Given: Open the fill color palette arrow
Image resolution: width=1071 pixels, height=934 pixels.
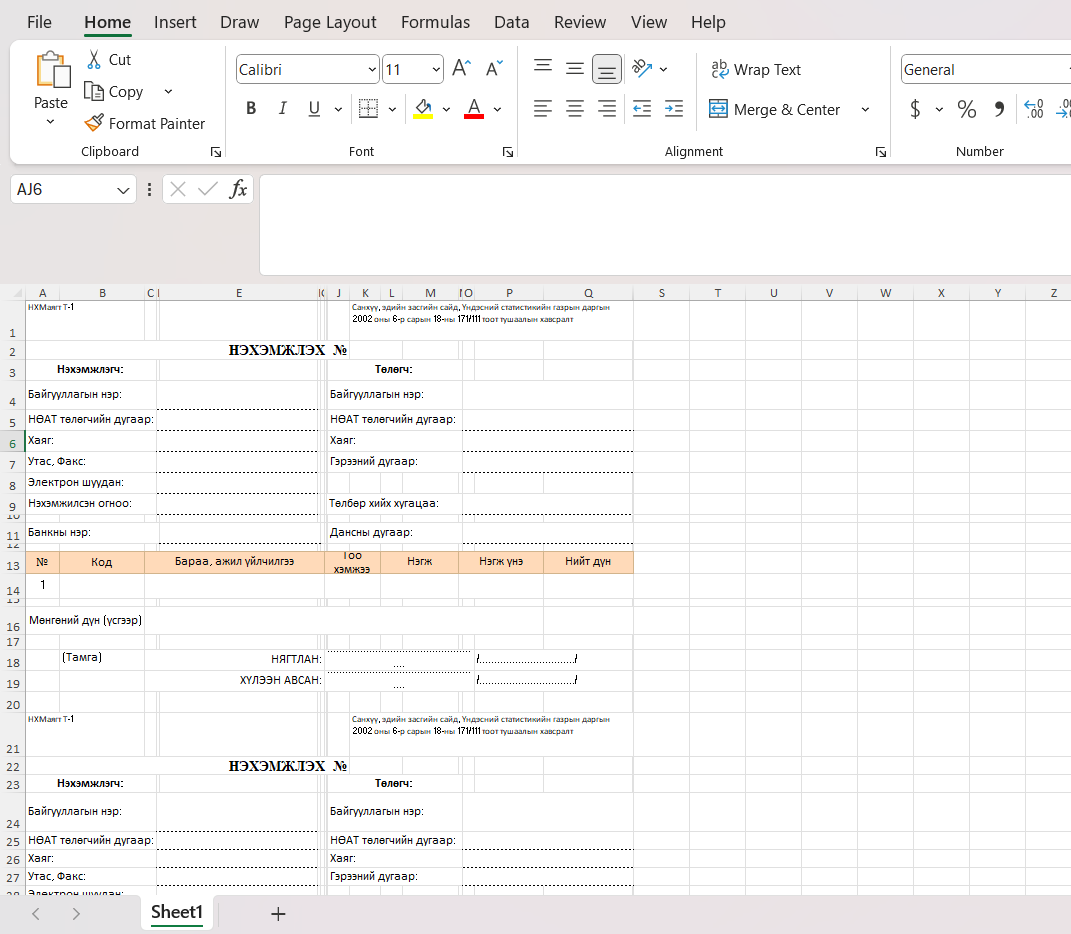Looking at the screenshot, I should pyautogui.click(x=446, y=109).
